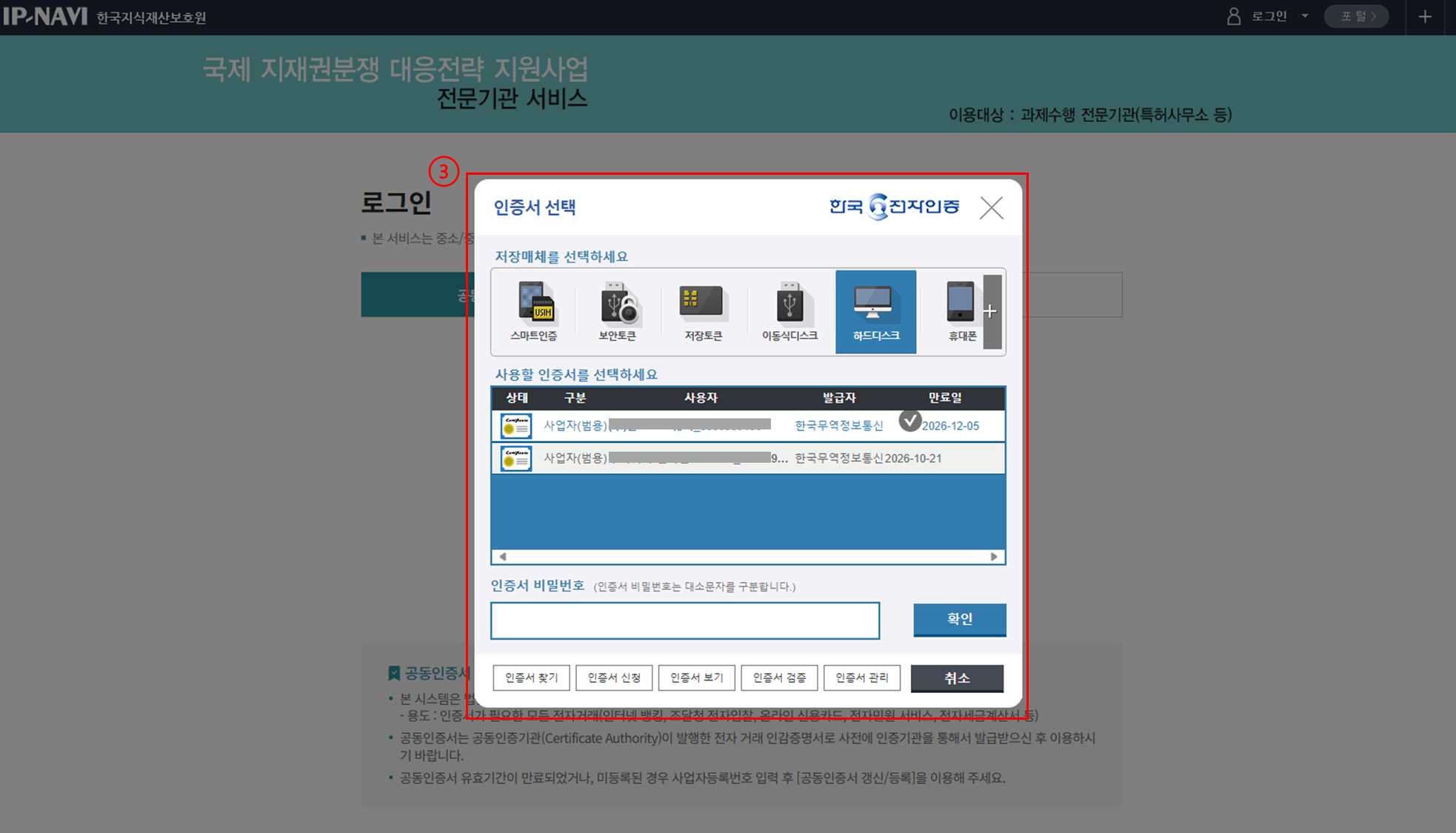Click the user profile icon in header

coord(1233,16)
